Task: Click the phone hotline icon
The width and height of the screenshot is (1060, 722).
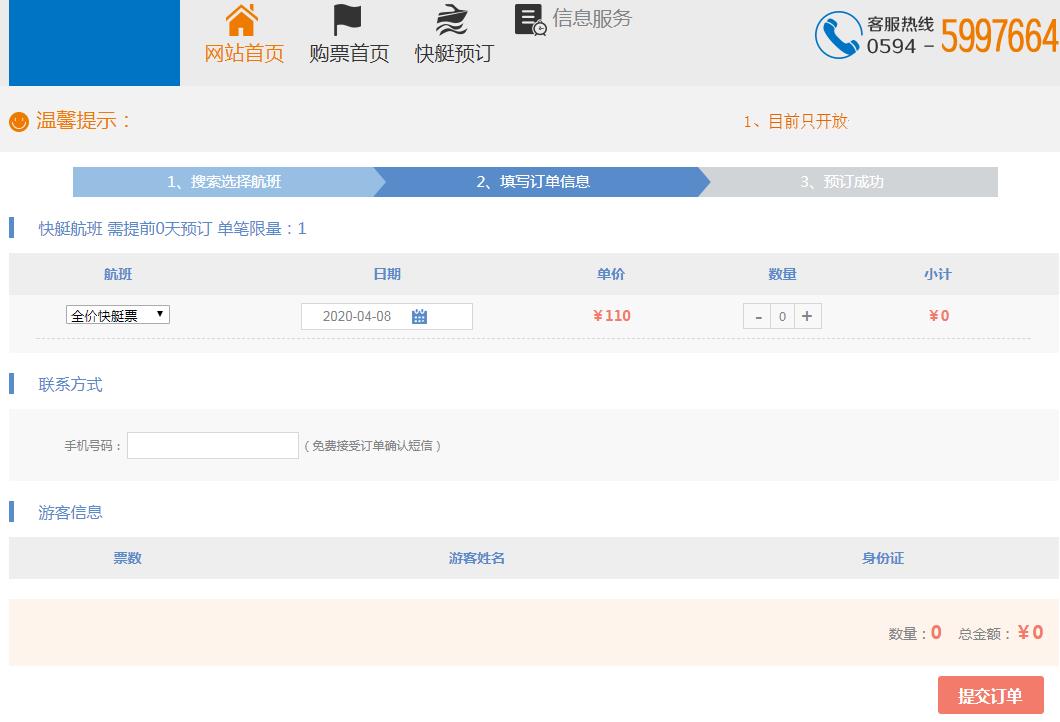Action: pyautogui.click(x=838, y=35)
